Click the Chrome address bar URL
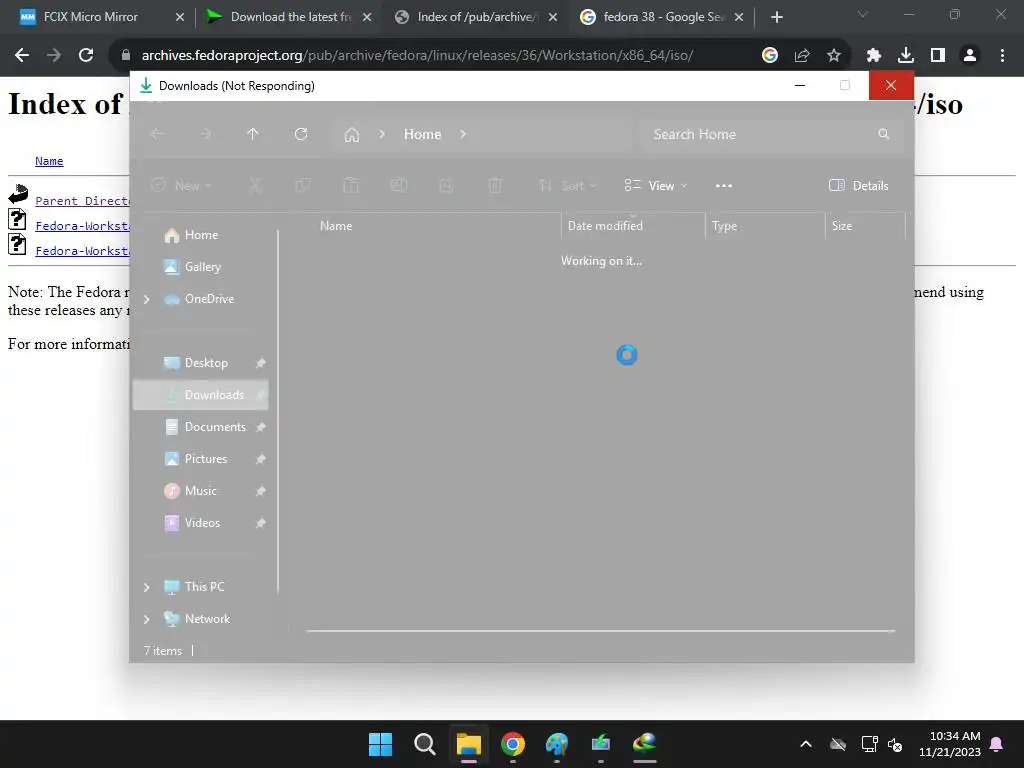This screenshot has height=768, width=1024. [417, 56]
